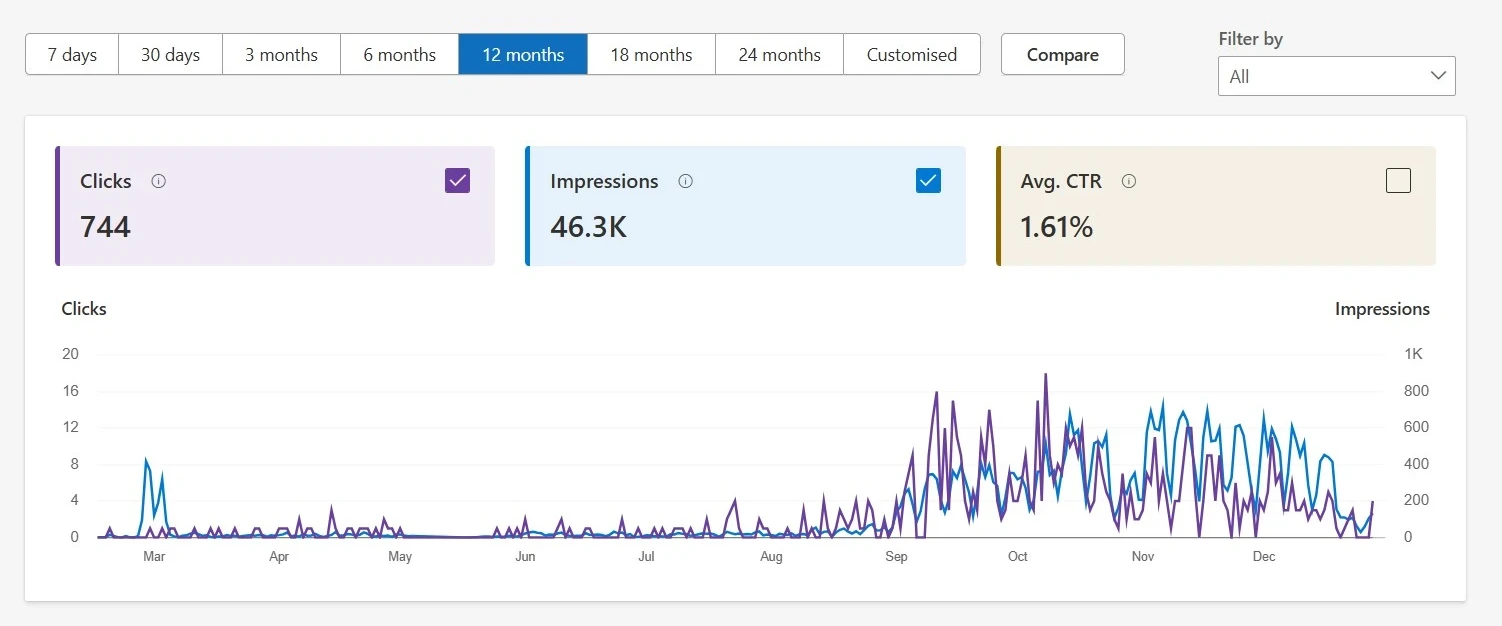Click the Filter by dropdown chevron arrow
The image size is (1502, 626).
1438,76
